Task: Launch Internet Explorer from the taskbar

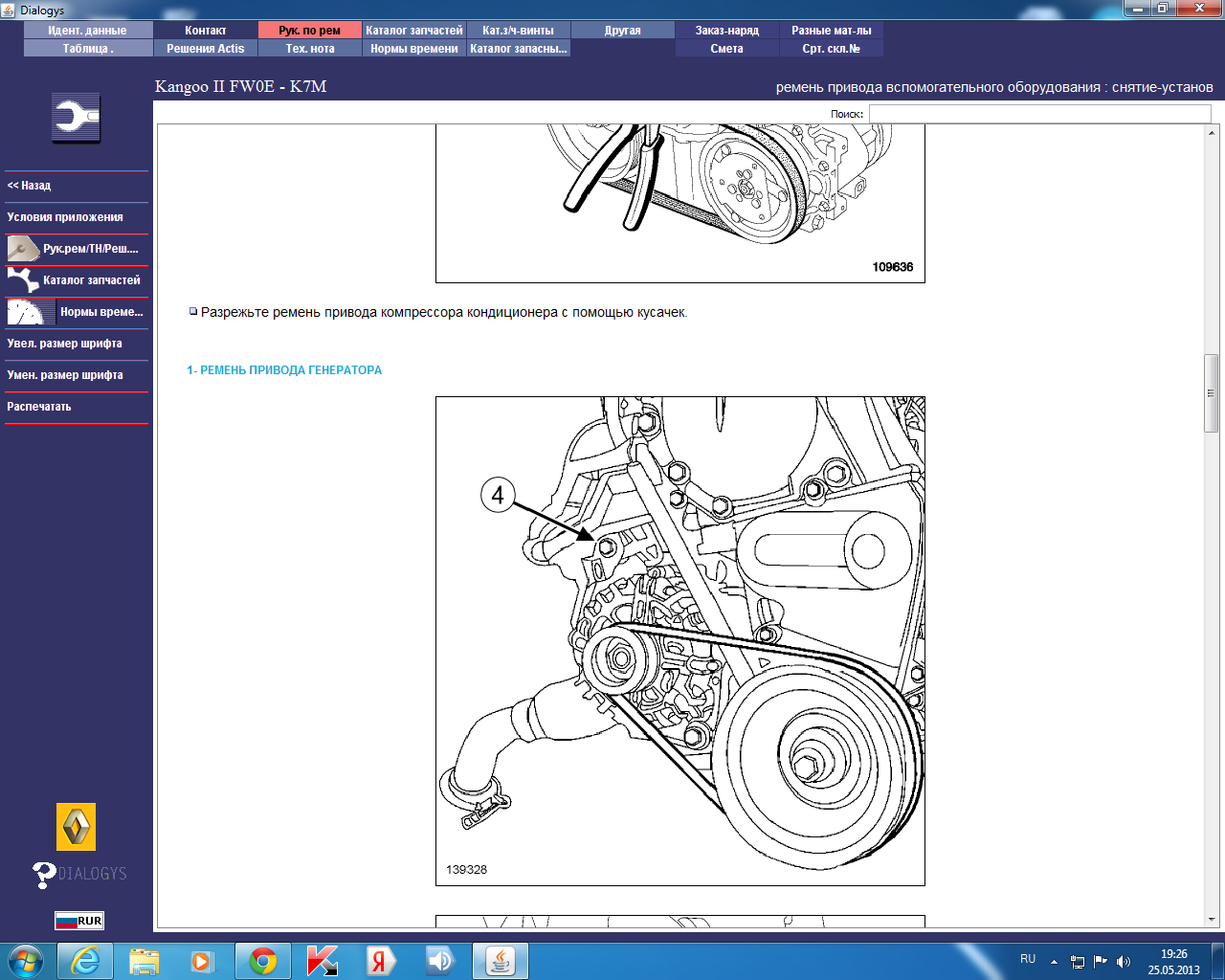Action: (x=85, y=961)
